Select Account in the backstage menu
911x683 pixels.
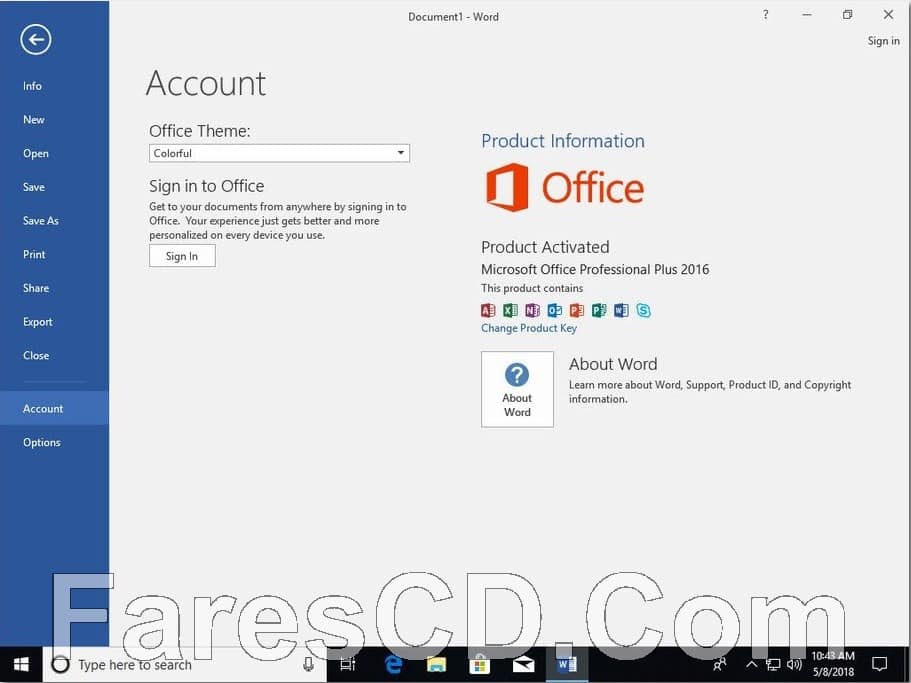[x=55, y=408]
